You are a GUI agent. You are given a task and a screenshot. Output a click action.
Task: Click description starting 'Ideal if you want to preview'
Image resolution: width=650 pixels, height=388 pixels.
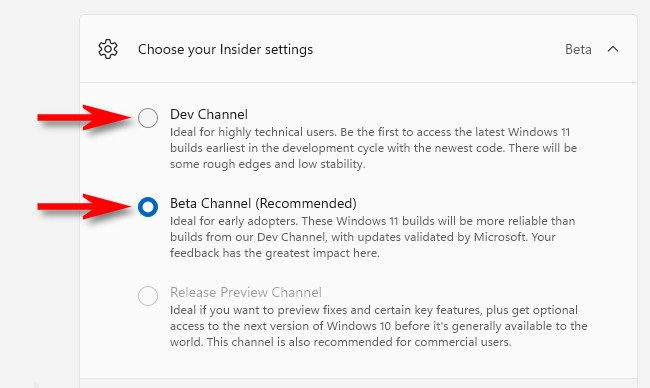(x=378, y=326)
